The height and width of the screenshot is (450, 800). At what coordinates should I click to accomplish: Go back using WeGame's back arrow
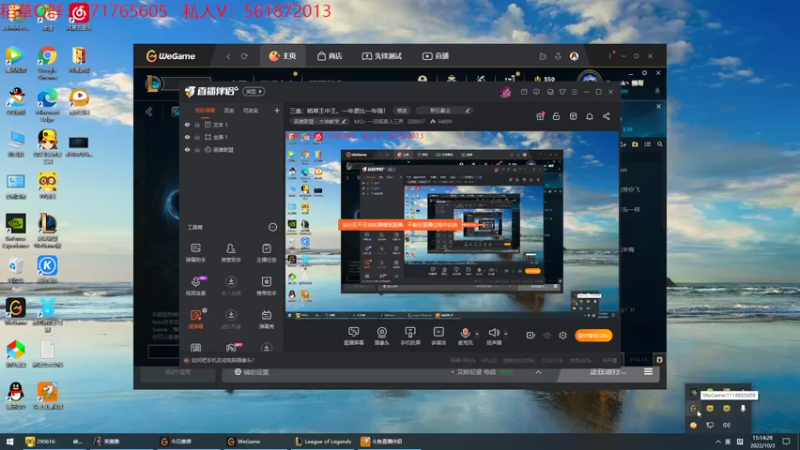pyautogui.click(x=228, y=56)
